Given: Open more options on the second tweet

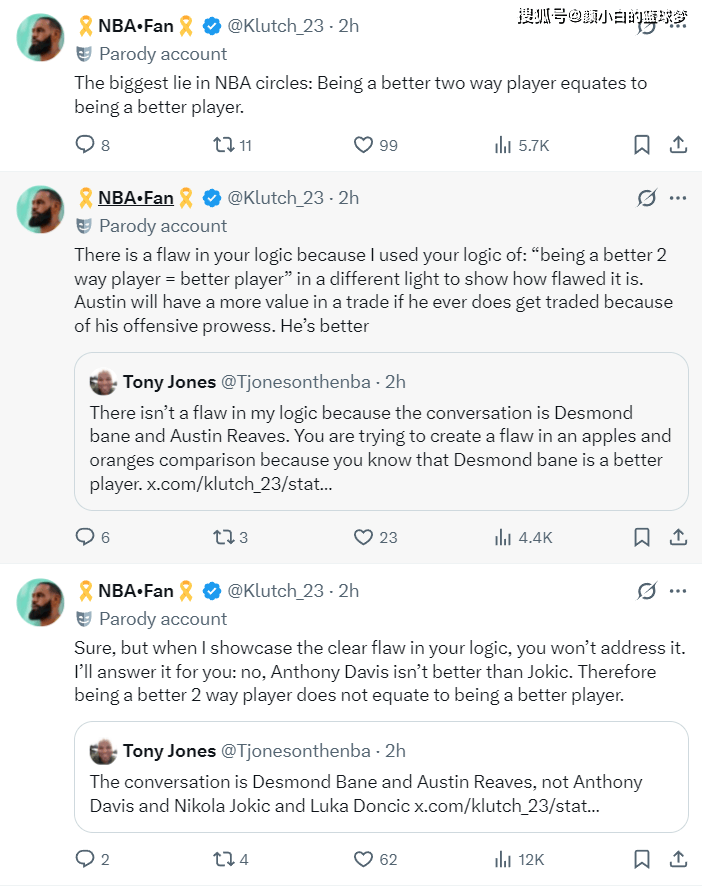Looking at the screenshot, I should (x=678, y=198).
